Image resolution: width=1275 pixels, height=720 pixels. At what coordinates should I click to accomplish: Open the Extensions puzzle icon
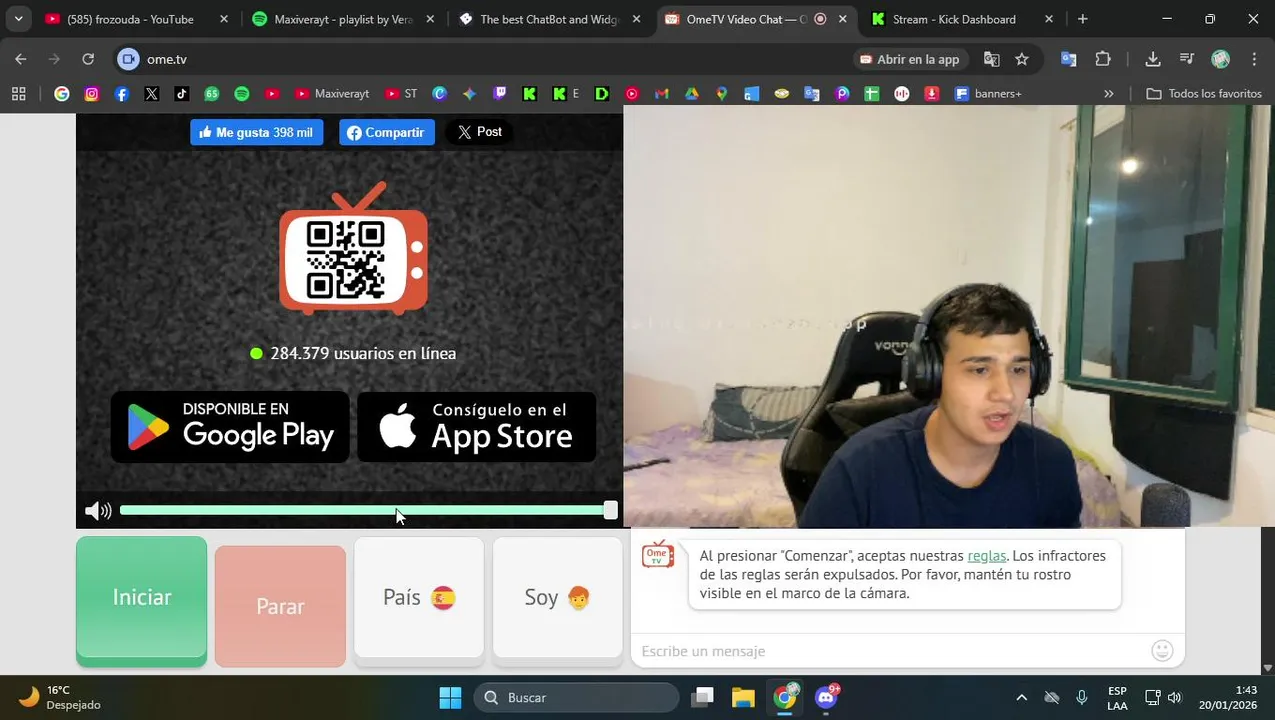[x=1103, y=59]
